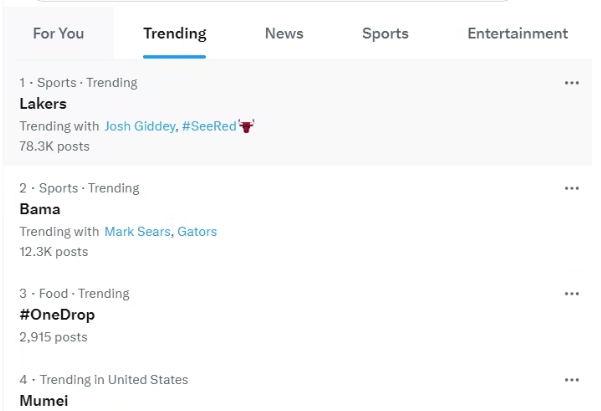
Task: Open the #SeeRed hashtag link
Action: [x=209, y=126]
